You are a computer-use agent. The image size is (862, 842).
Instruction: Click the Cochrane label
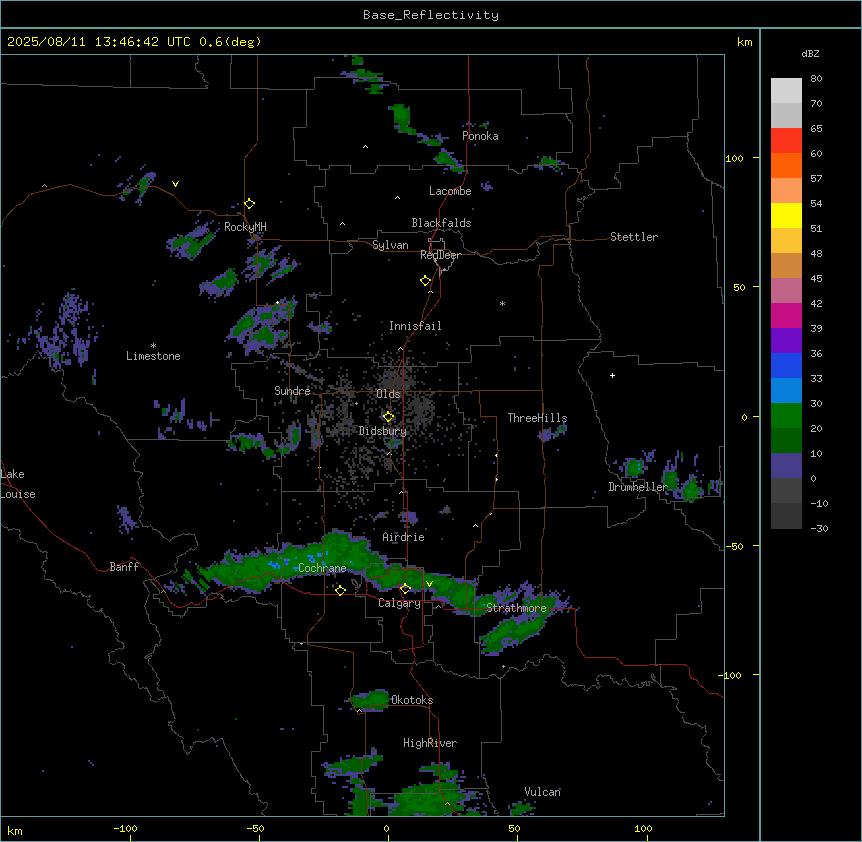click(322, 568)
